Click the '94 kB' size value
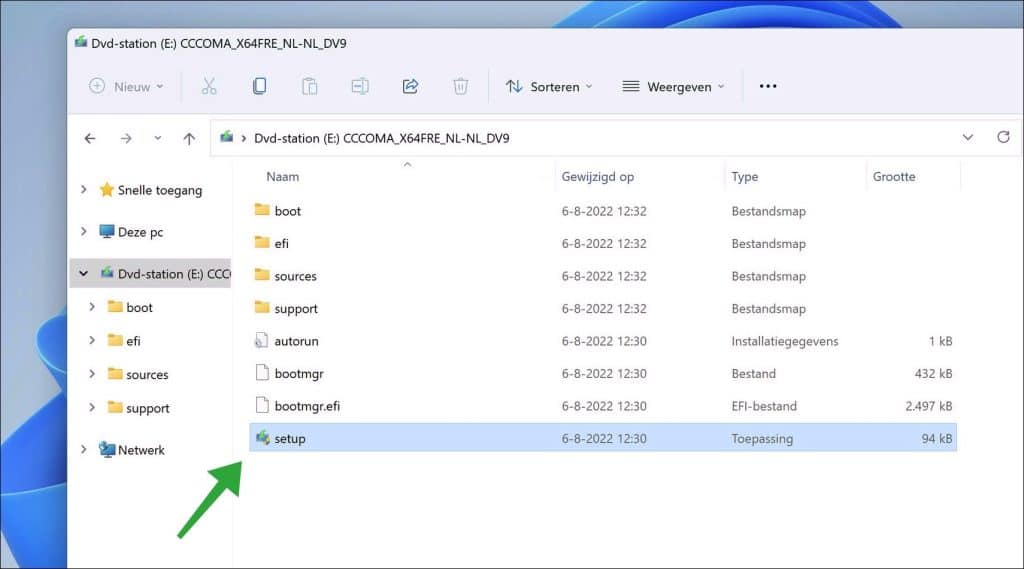 click(936, 439)
